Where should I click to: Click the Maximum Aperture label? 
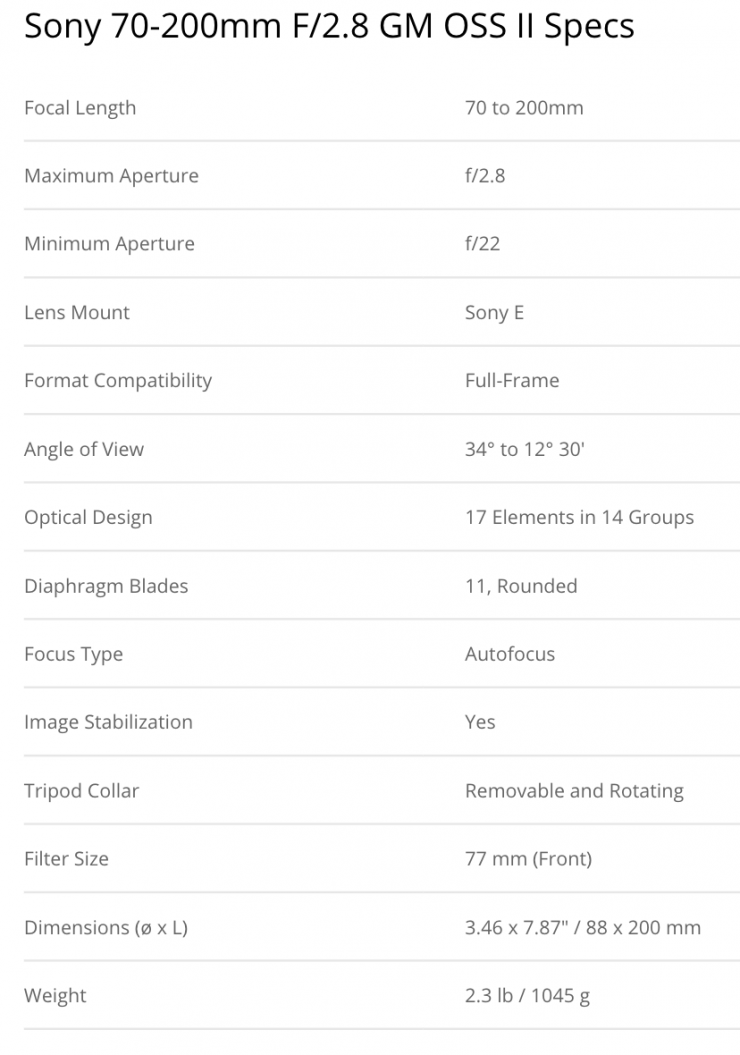pos(111,176)
